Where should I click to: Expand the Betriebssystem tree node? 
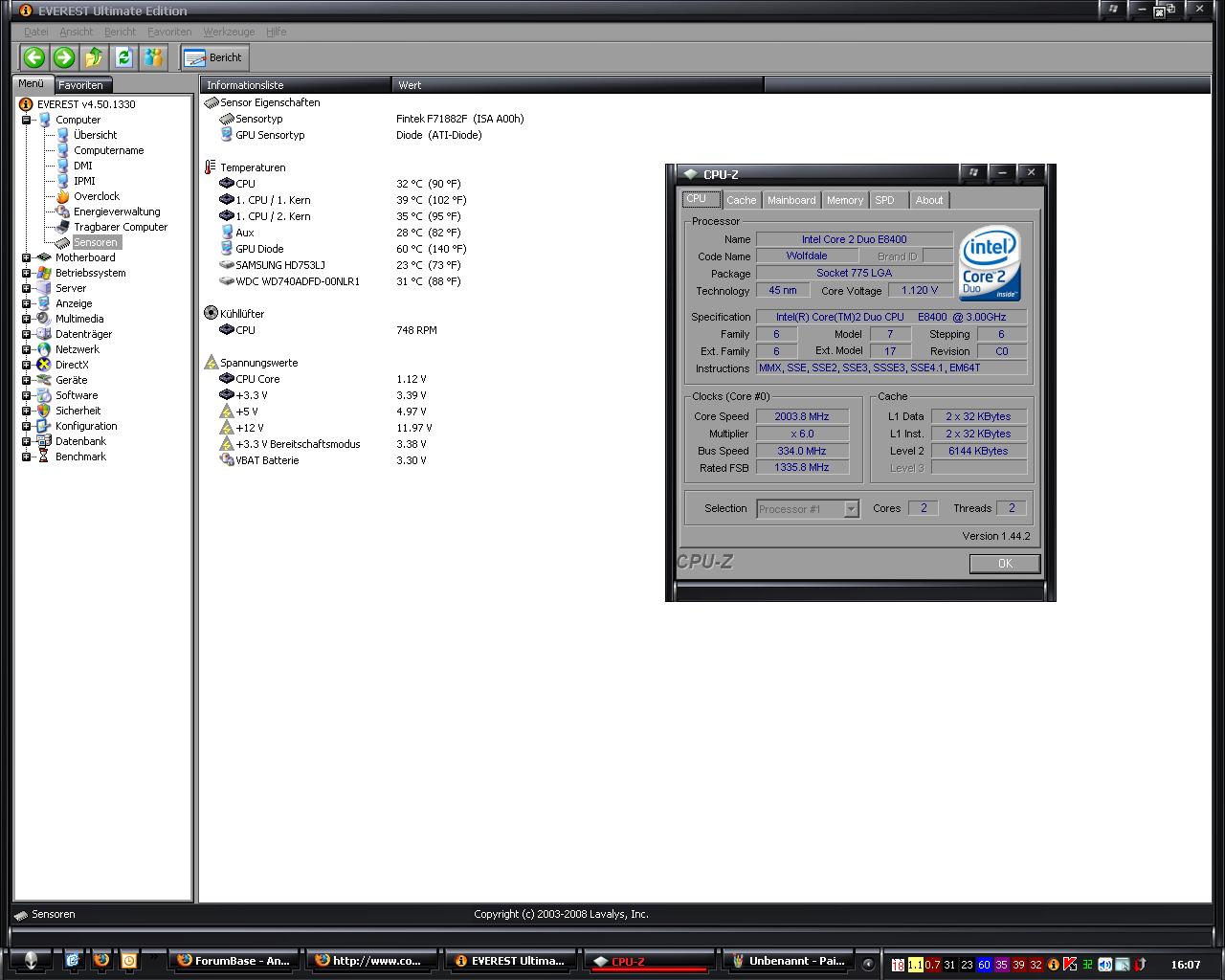point(26,273)
